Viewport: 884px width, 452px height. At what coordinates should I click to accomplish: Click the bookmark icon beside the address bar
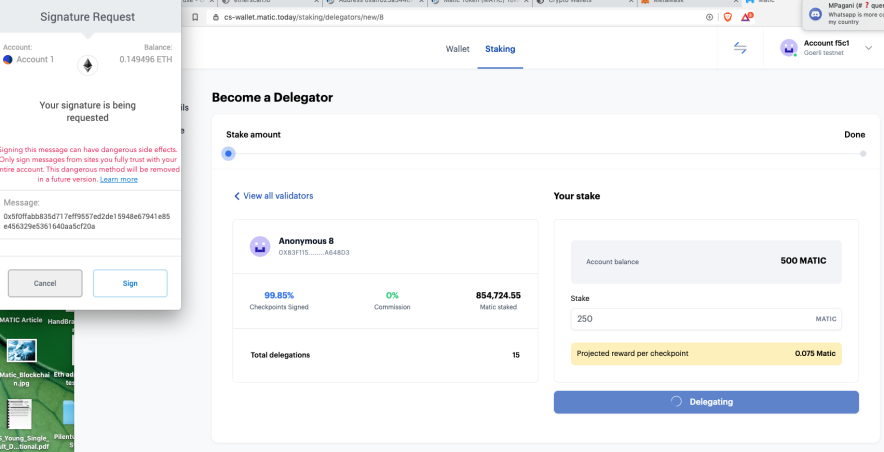tap(195, 17)
